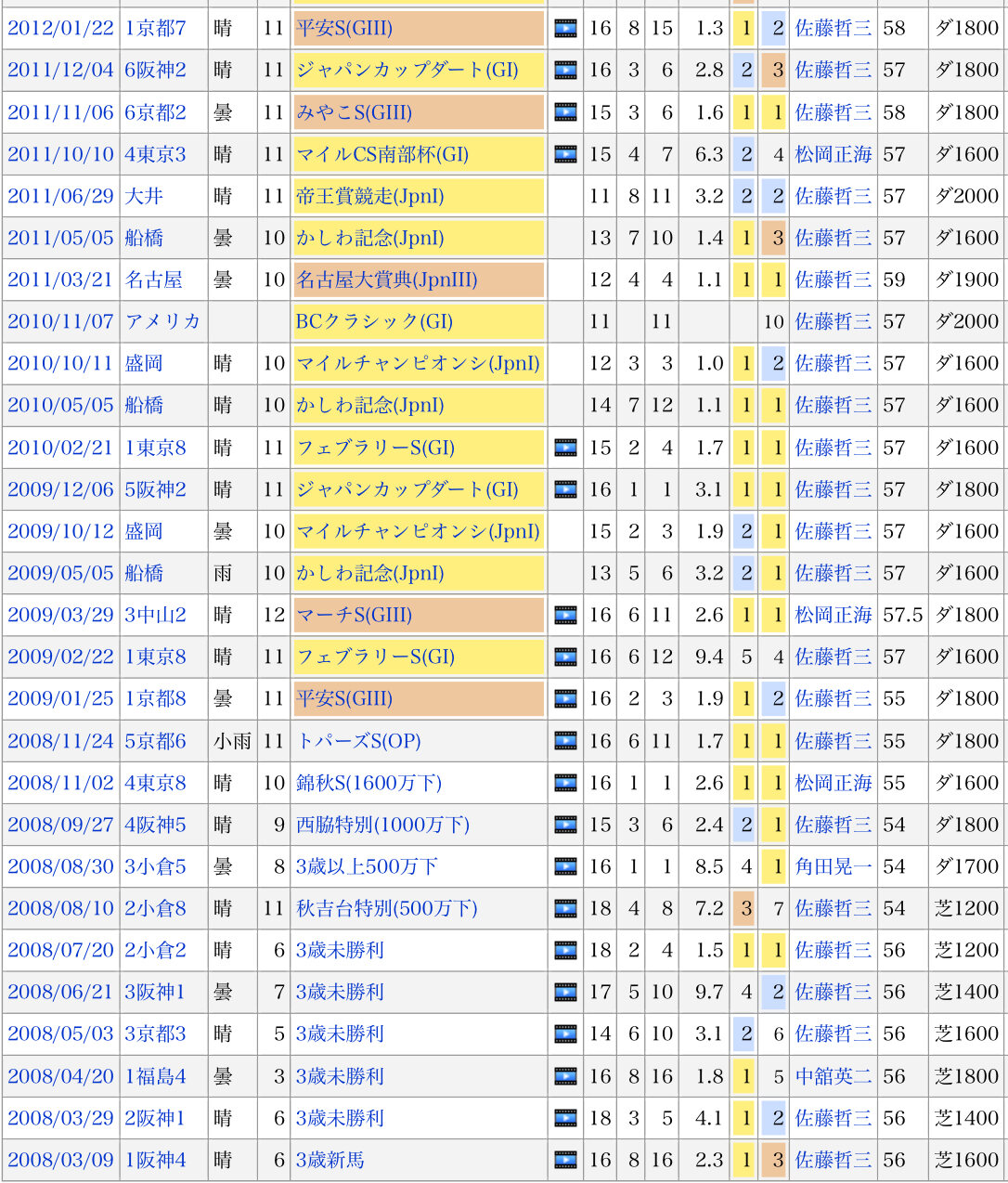Open venue link 1京都7

[x=156, y=29]
